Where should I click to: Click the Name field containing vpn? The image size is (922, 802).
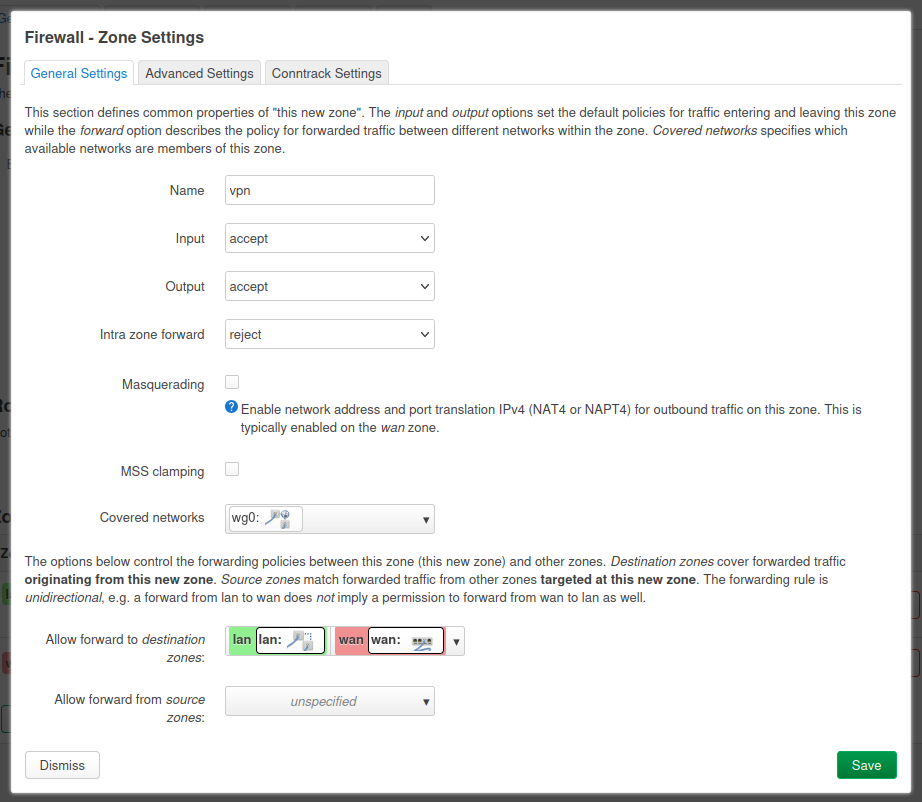329,190
